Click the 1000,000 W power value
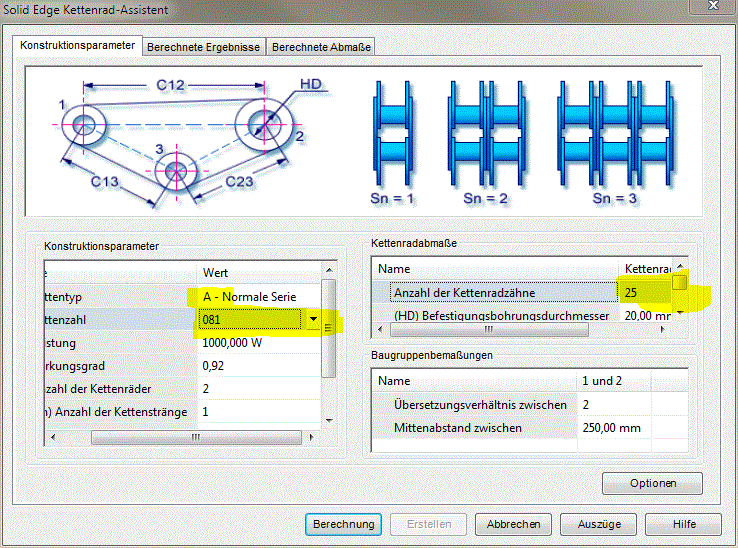This screenshot has height=548, width=738. click(x=258, y=343)
